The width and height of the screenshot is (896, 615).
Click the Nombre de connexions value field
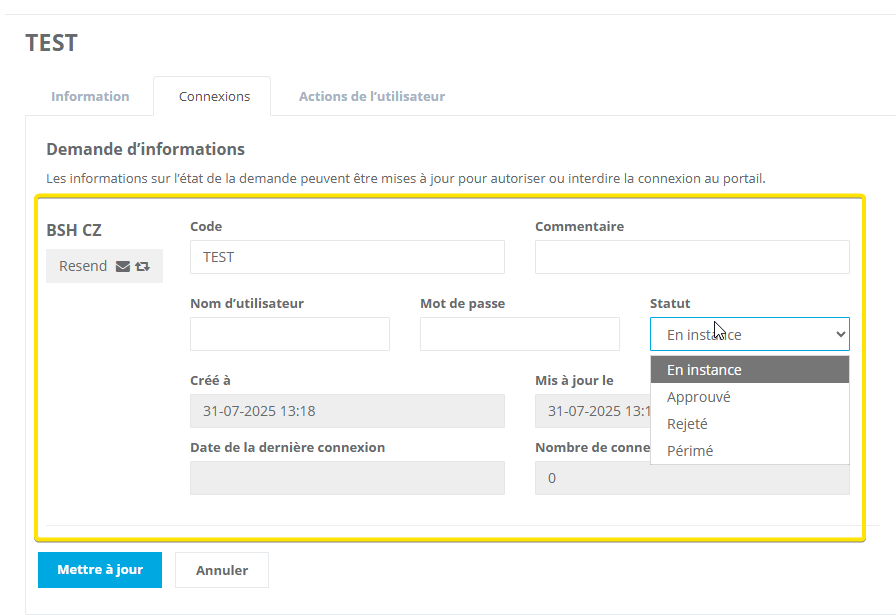691,480
